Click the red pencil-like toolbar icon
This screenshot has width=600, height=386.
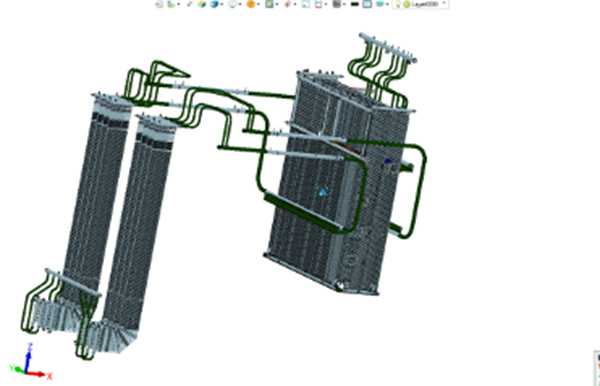click(x=189, y=4)
